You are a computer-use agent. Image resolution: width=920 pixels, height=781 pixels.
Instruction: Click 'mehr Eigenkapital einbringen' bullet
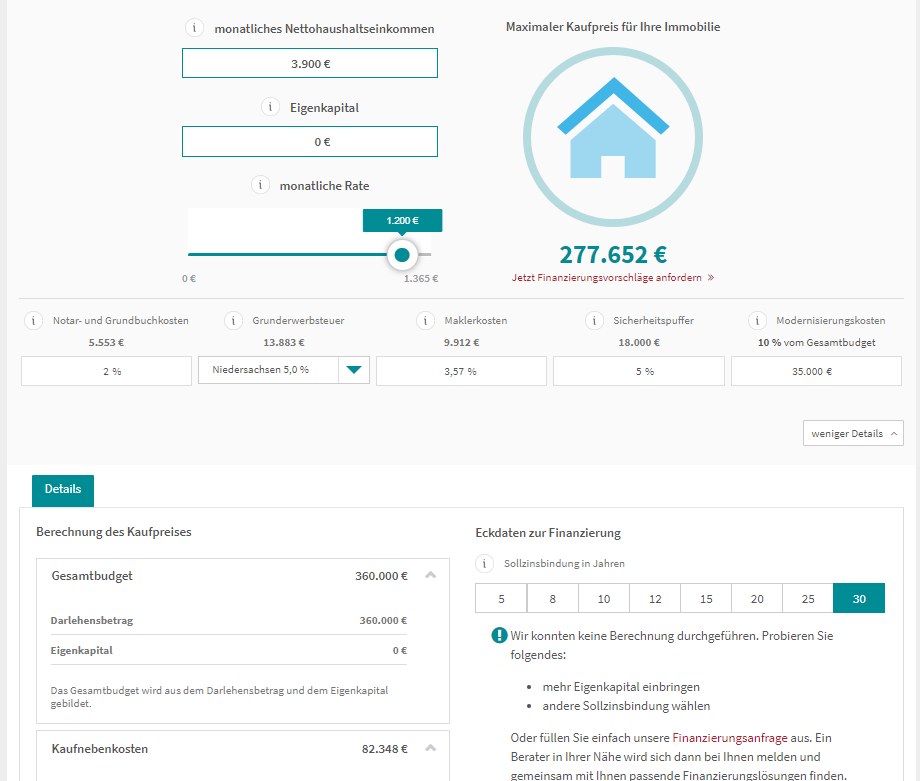(621, 687)
